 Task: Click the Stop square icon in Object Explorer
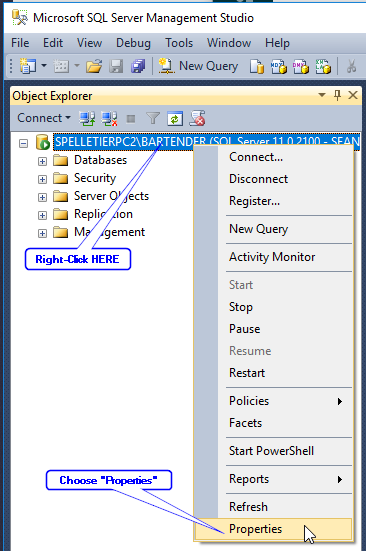(131, 119)
